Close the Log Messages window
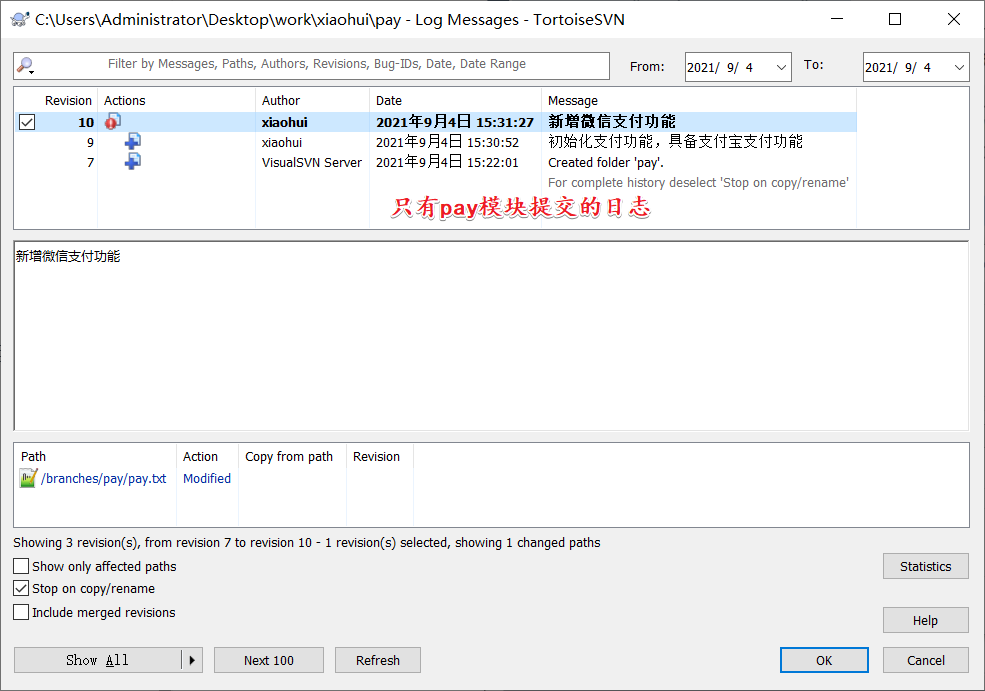985x691 pixels. (954, 19)
